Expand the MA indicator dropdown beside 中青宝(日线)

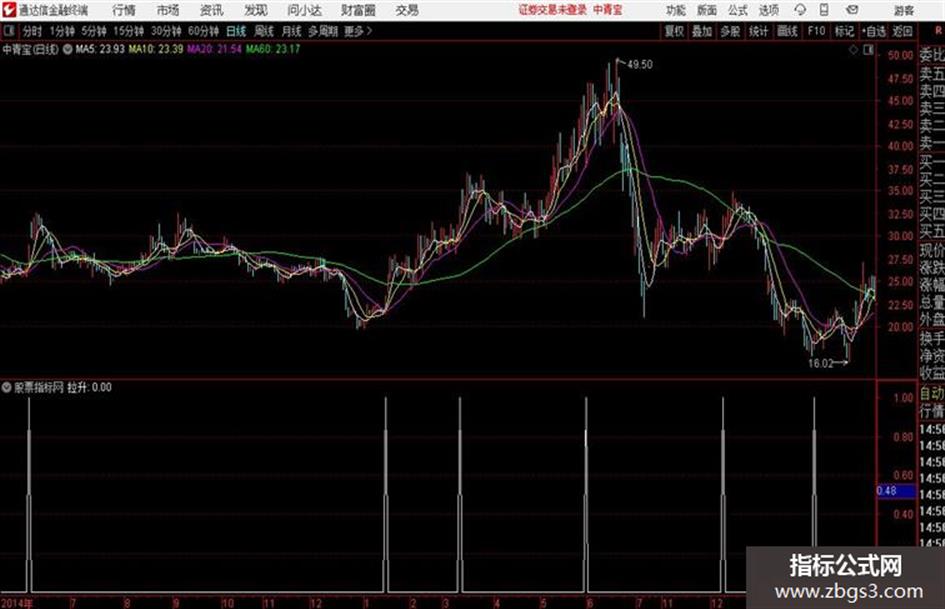point(68,49)
